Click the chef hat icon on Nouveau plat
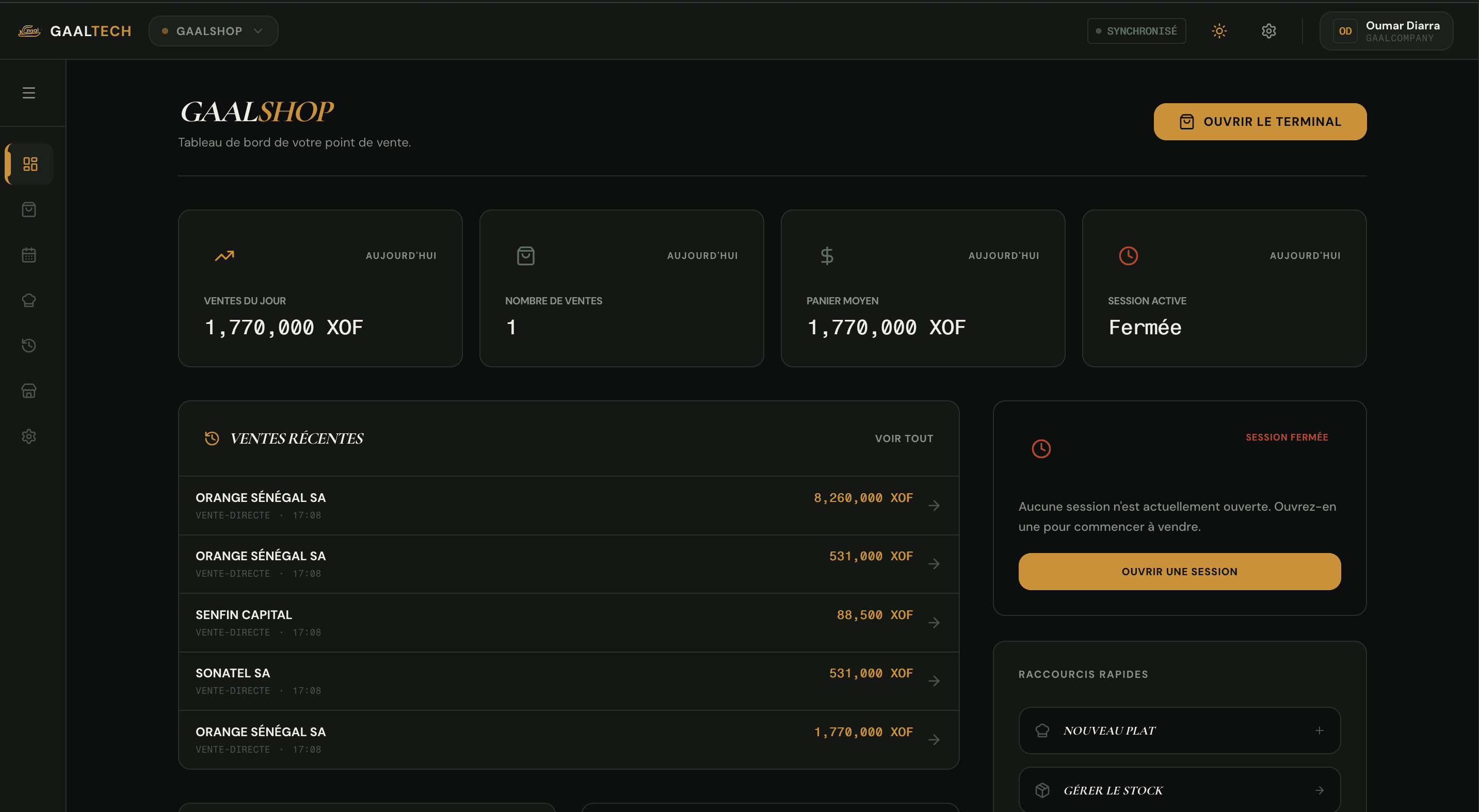Viewport: 1479px width, 812px height. click(1042, 730)
